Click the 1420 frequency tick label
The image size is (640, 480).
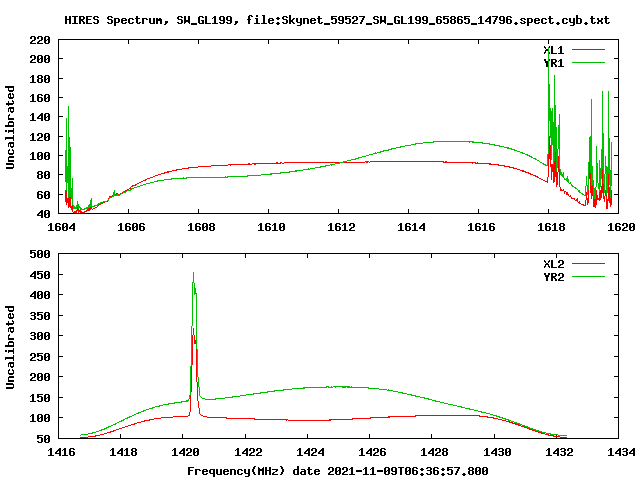pos(185,452)
